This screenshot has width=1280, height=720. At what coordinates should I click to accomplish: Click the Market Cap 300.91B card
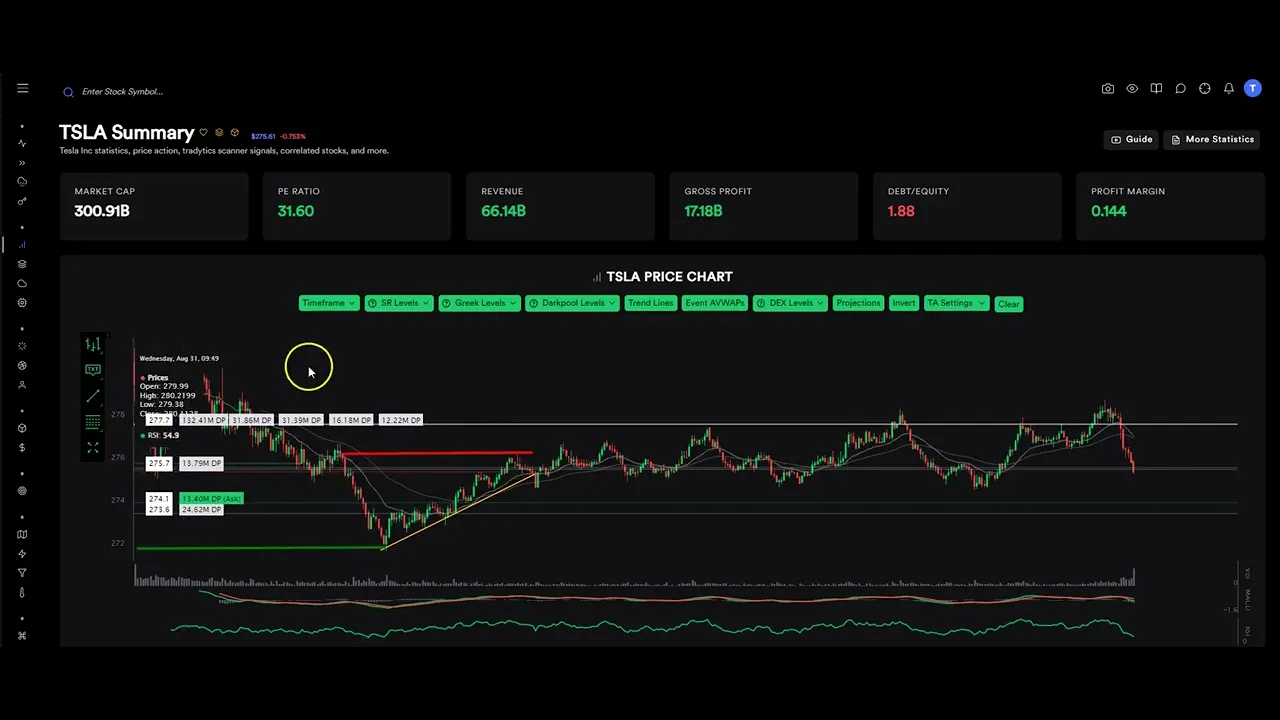click(154, 206)
